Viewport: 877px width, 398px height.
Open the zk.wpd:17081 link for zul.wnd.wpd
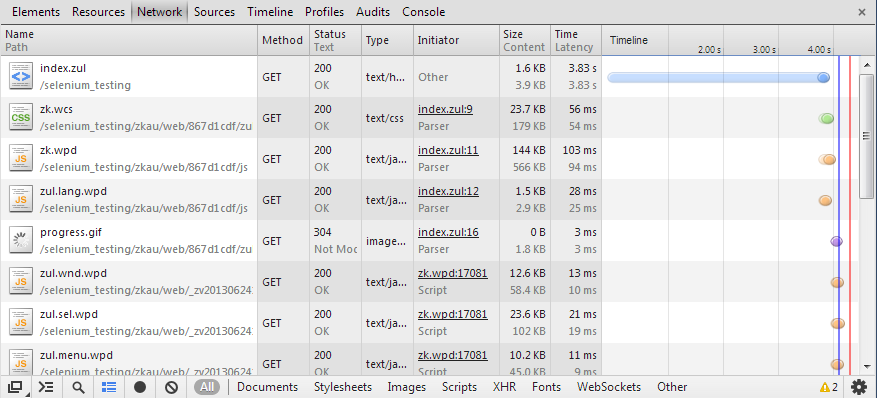452,273
